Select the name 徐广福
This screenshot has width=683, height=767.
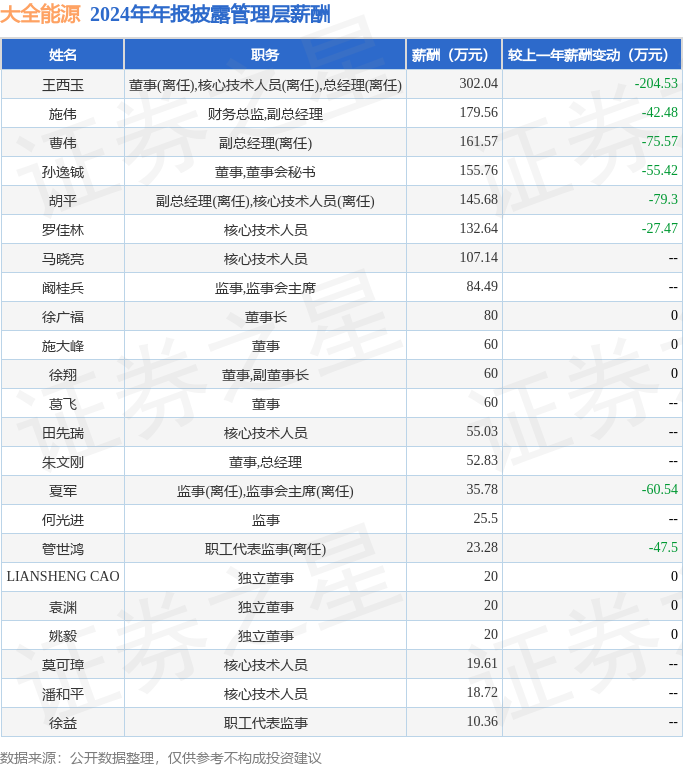tap(63, 317)
